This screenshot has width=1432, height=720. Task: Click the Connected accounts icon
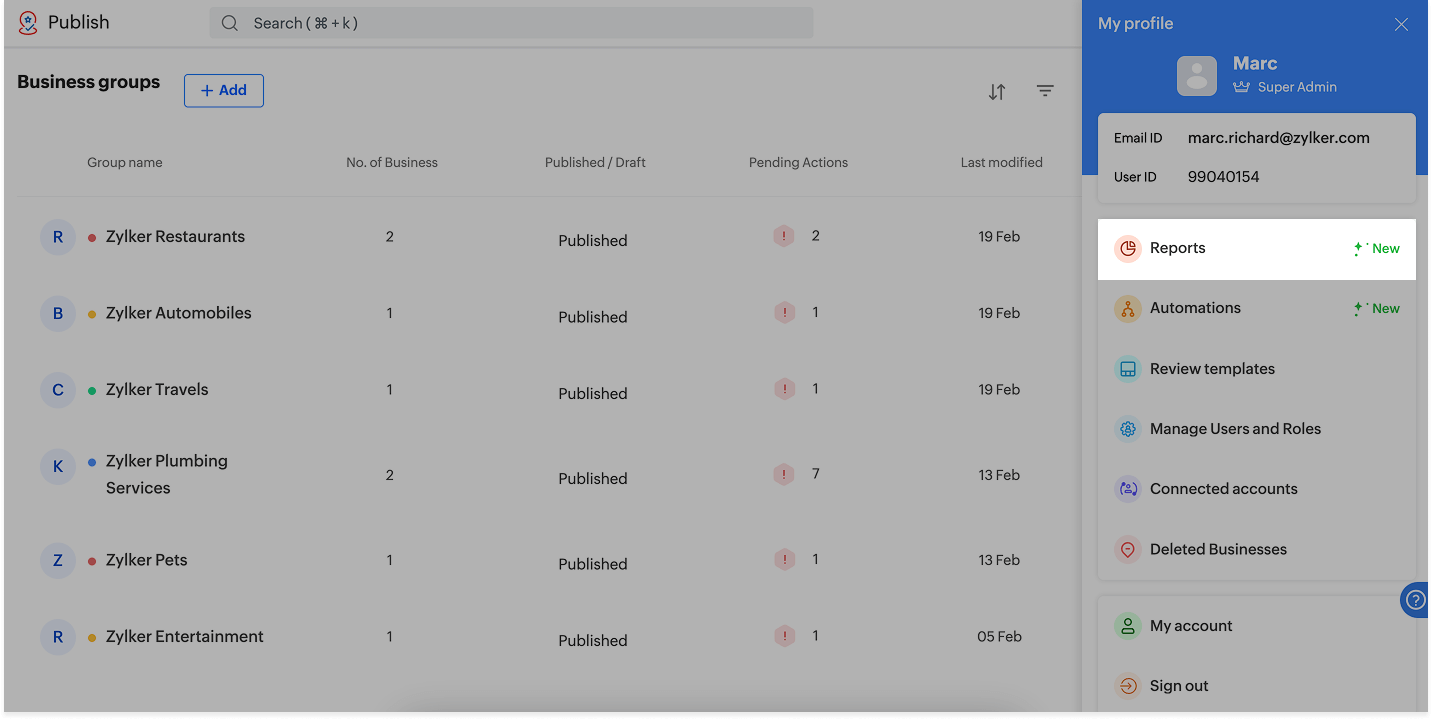[1128, 489]
